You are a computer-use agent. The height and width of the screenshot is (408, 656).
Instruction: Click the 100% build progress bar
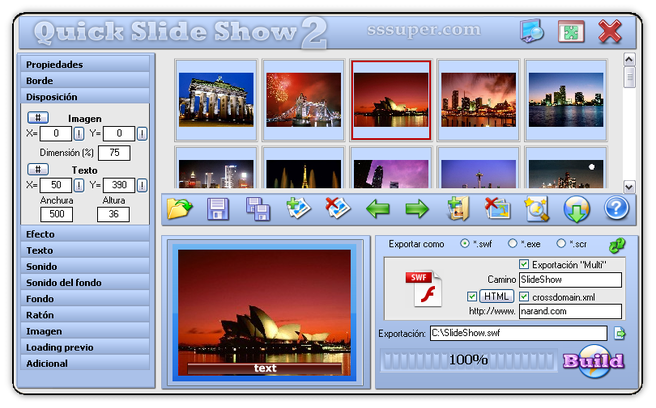point(469,360)
